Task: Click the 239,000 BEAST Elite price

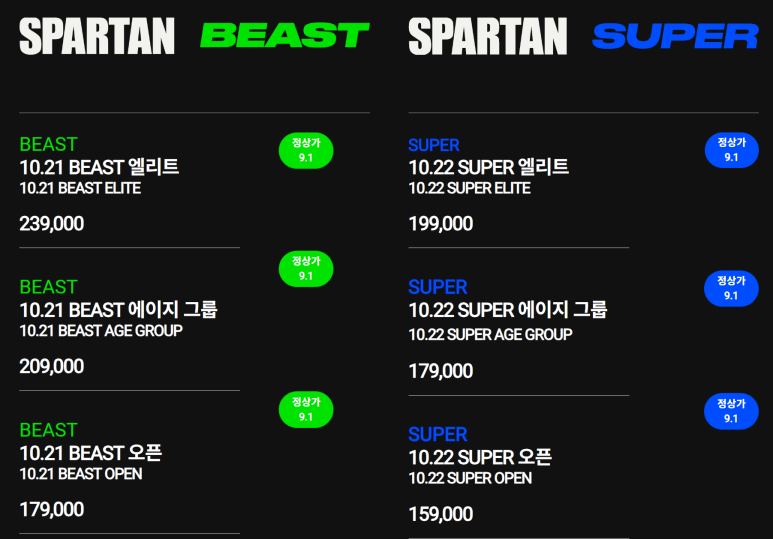Action: point(52,224)
